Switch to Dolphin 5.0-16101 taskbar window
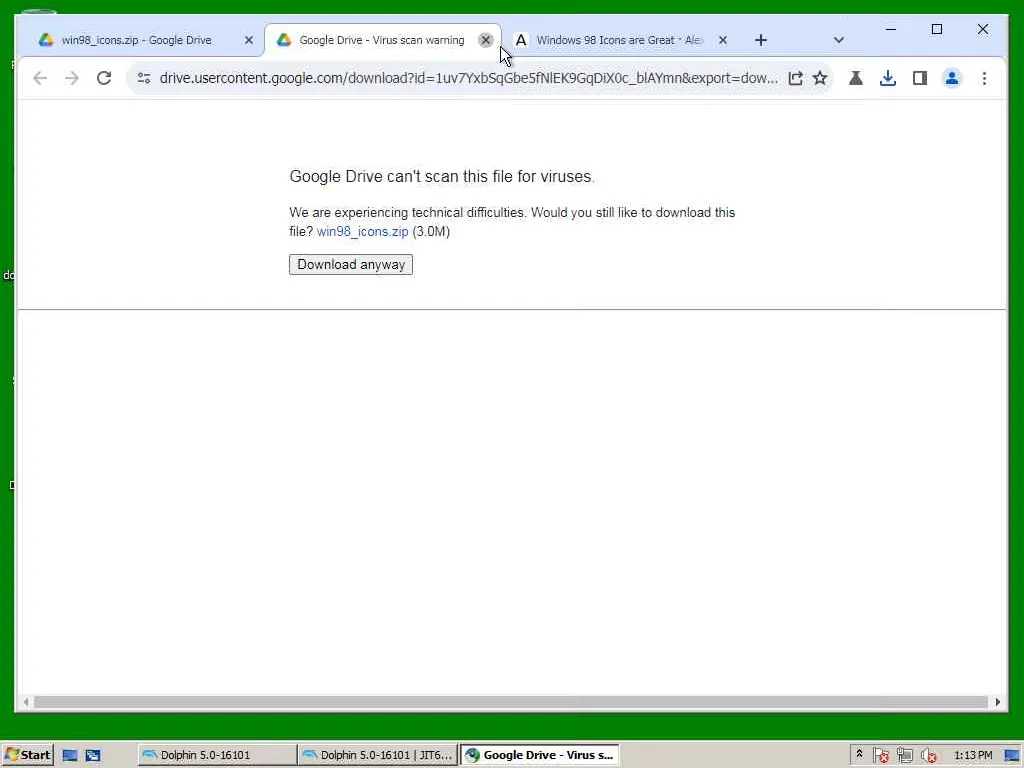The height and width of the screenshot is (768, 1024). click(217, 755)
